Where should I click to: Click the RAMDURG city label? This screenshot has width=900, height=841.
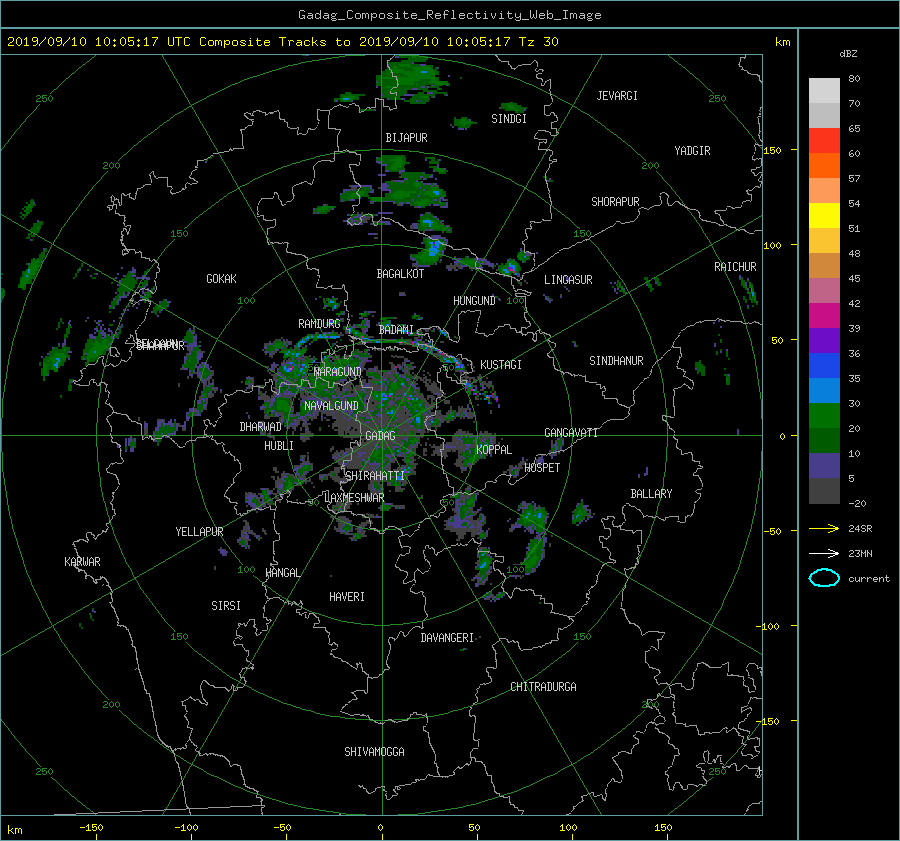point(319,324)
